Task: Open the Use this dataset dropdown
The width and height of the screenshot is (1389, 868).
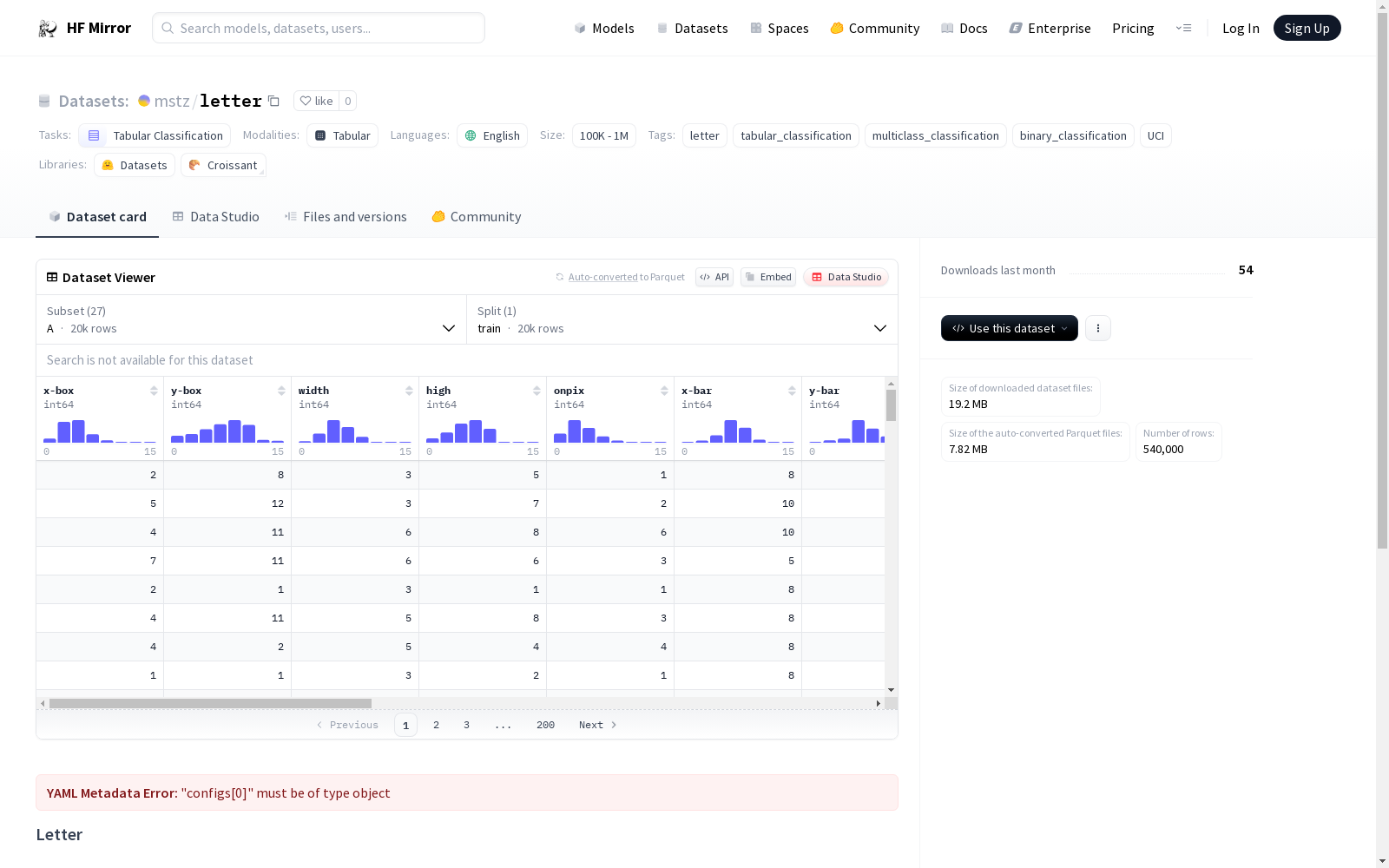Action: [1010, 328]
